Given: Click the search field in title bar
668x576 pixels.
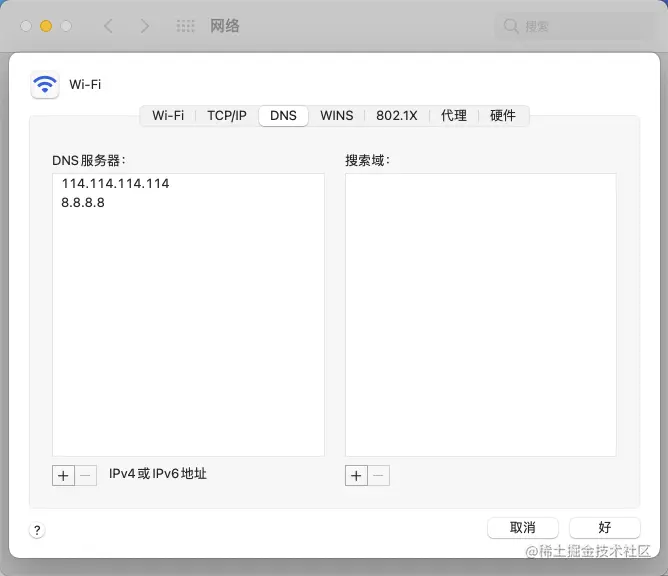Looking at the screenshot, I should [574, 26].
